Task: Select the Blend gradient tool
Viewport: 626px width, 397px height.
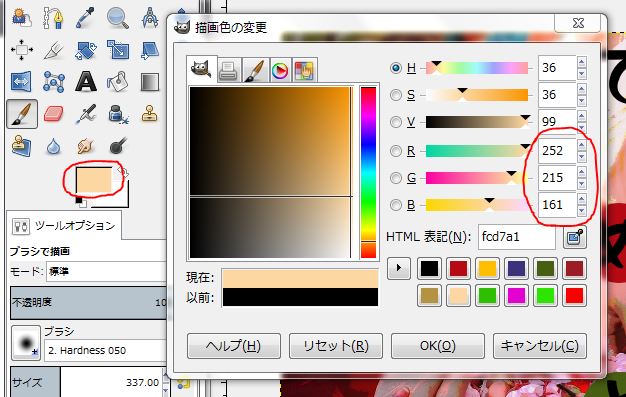Action: [x=150, y=82]
